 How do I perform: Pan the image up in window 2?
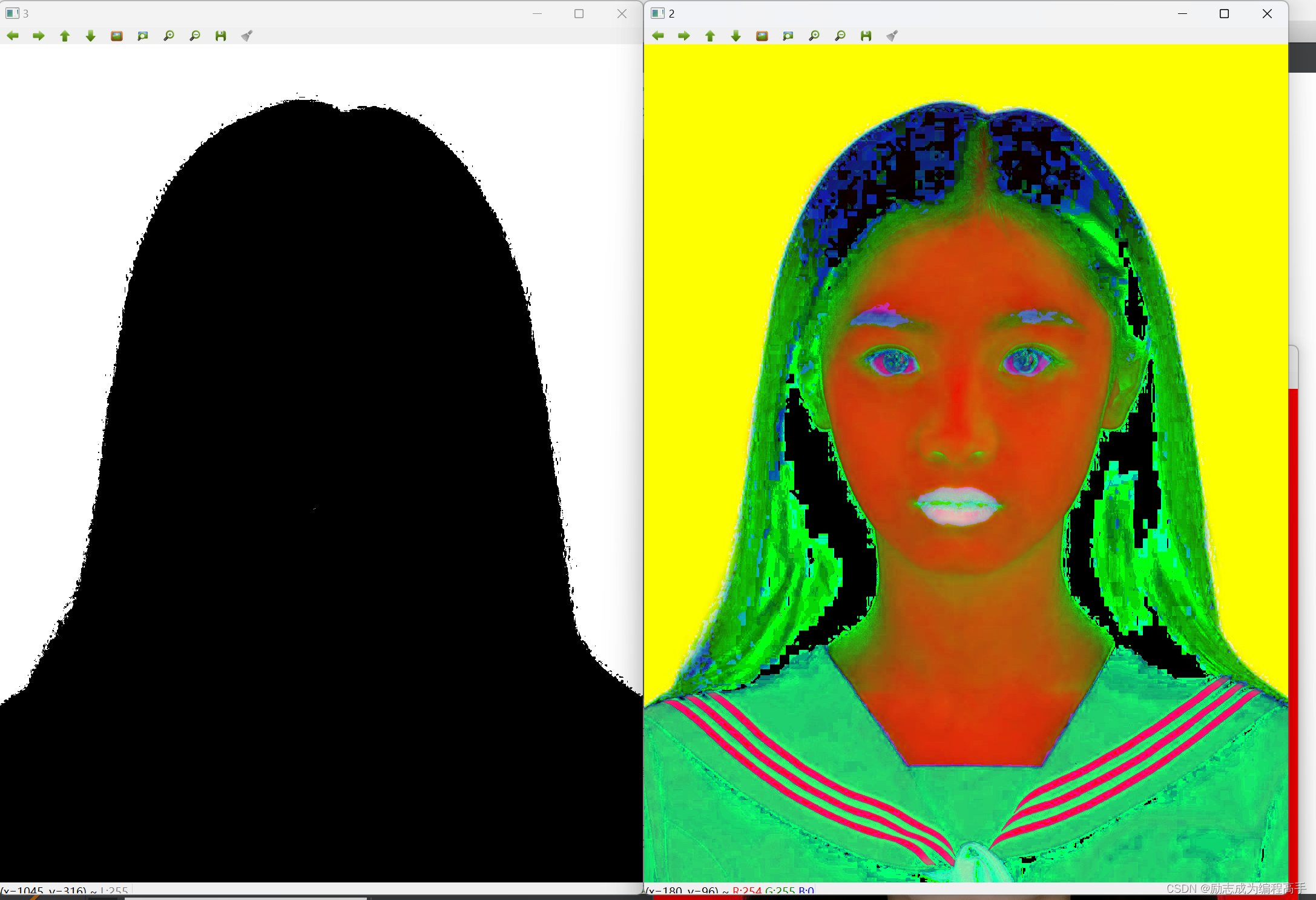(709, 36)
